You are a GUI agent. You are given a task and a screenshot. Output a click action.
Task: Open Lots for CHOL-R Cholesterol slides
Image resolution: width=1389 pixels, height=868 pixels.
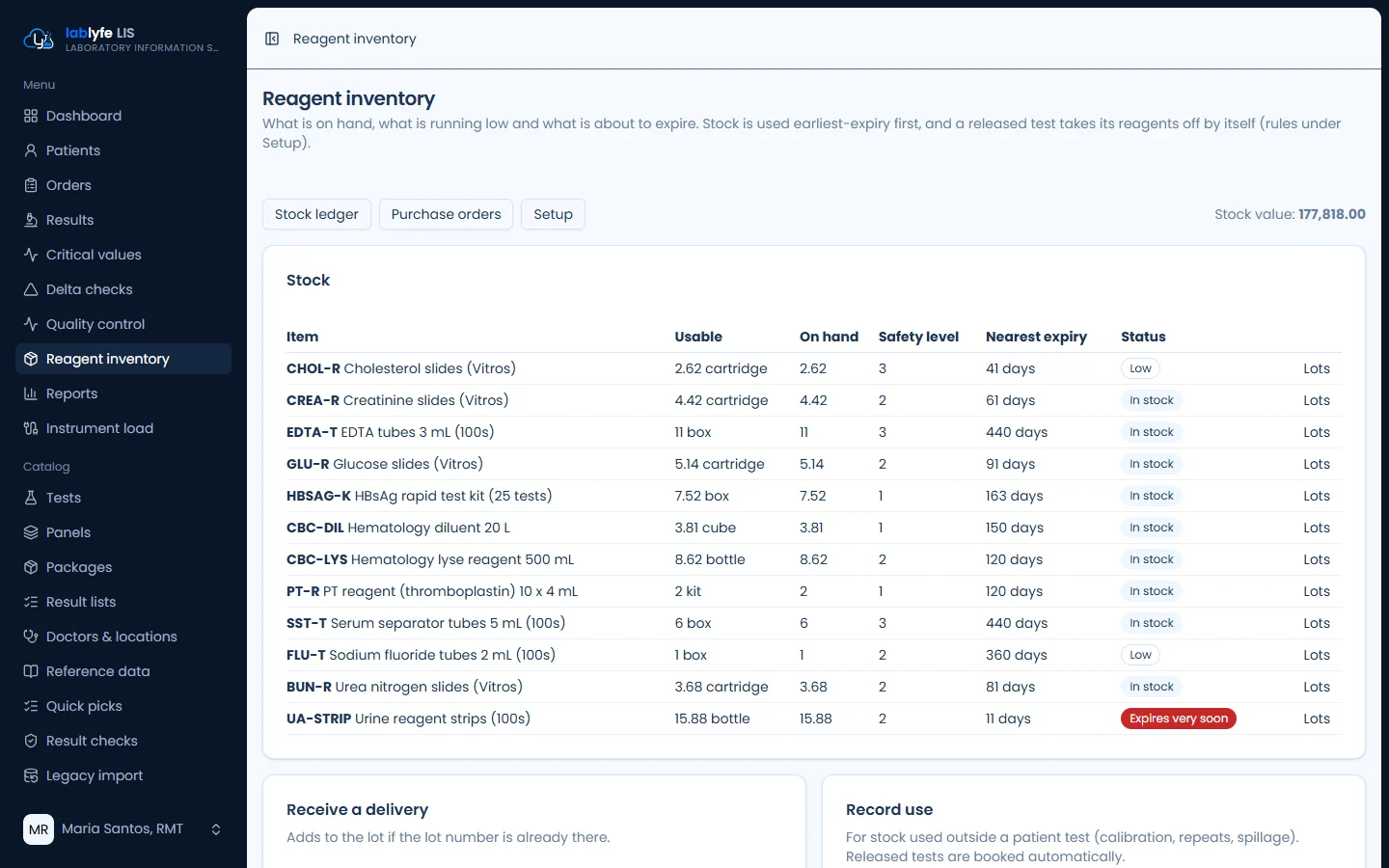click(1317, 368)
